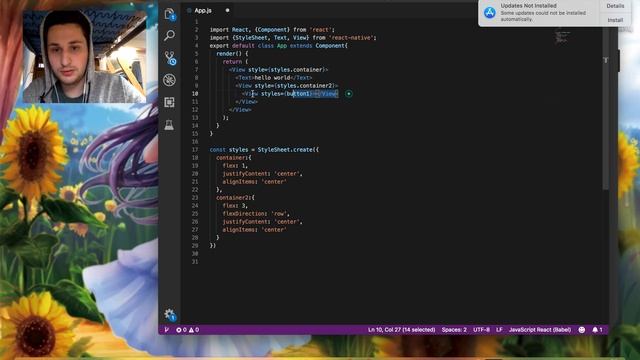Screen dimensions: 640x360
Task: Open Ln 10, Col 27 go-to-line indicator
Action: (401, 329)
